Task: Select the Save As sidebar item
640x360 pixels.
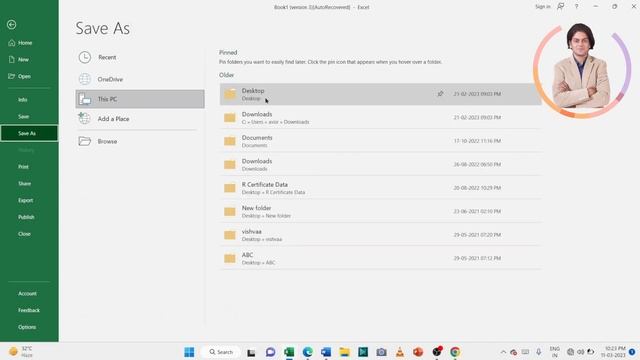Action: 29,133
